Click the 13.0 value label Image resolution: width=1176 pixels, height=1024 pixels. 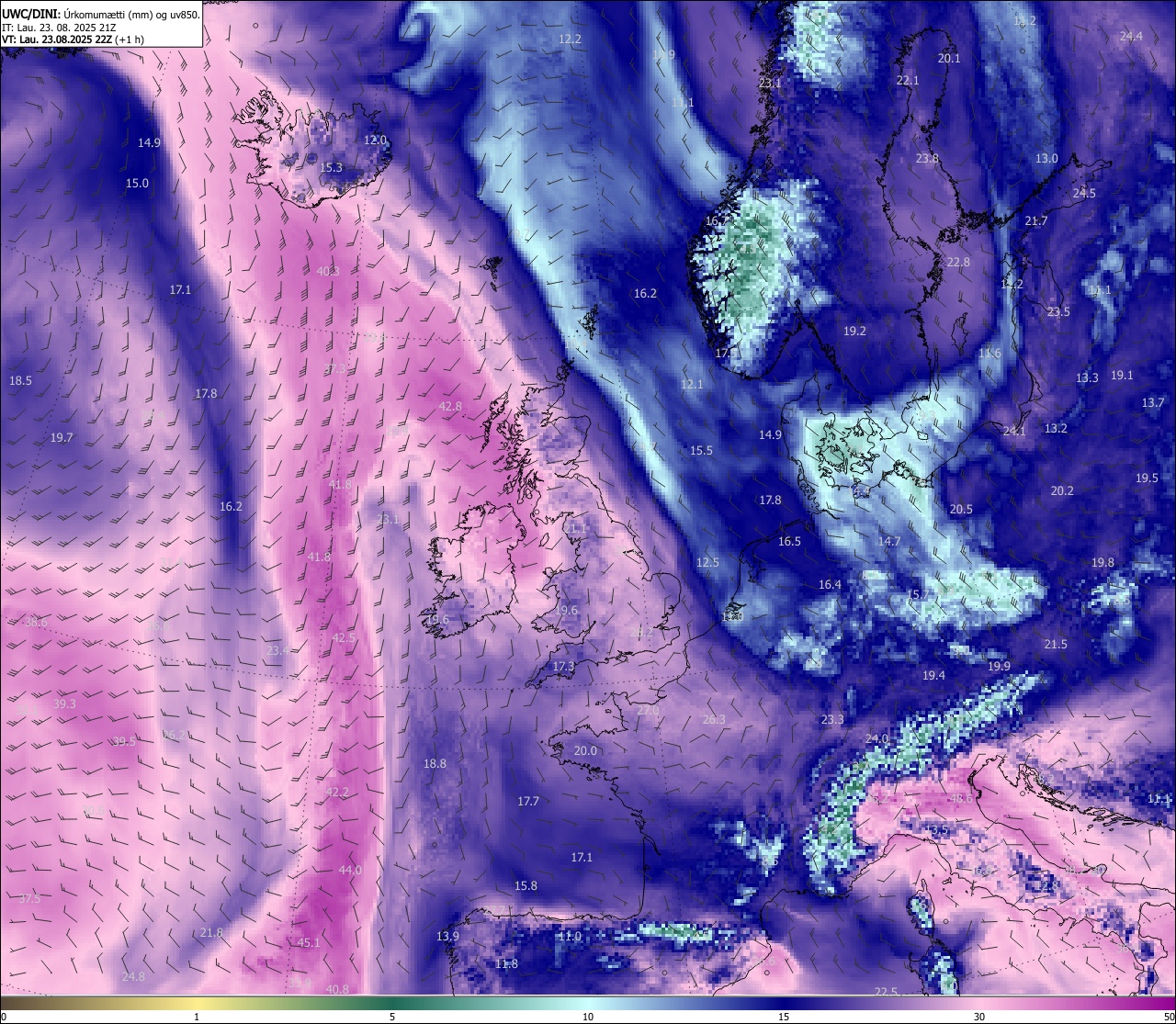1046,158
